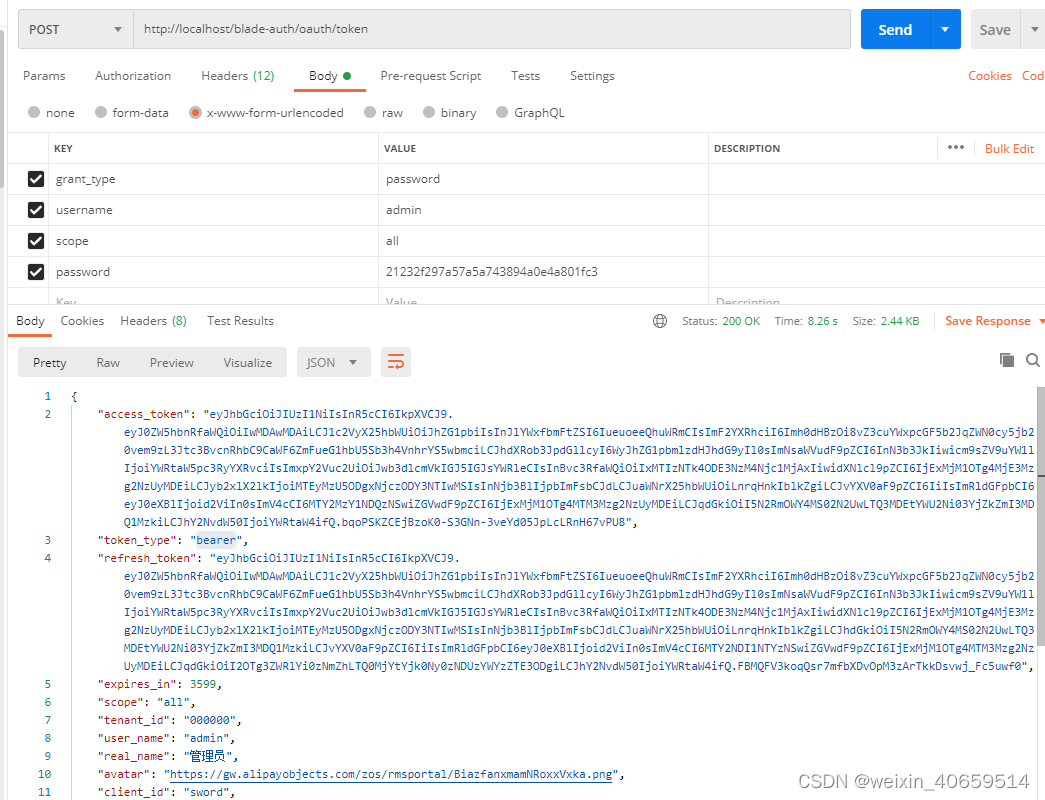
Task: Click the "tenant_id" value "000000"
Action: coord(209,720)
